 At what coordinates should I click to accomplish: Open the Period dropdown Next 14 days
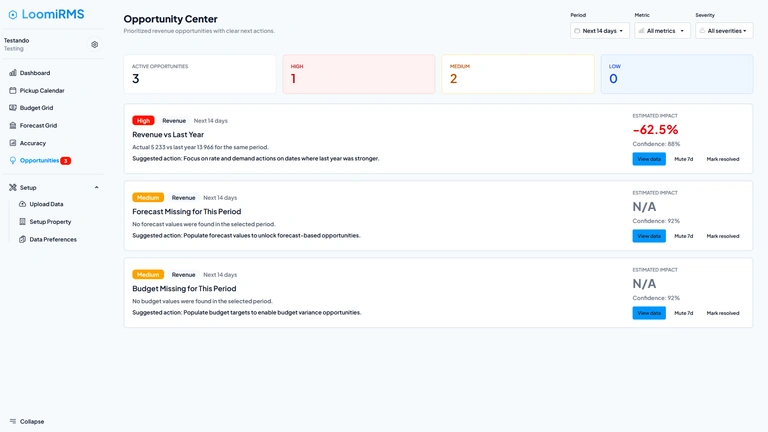(600, 31)
